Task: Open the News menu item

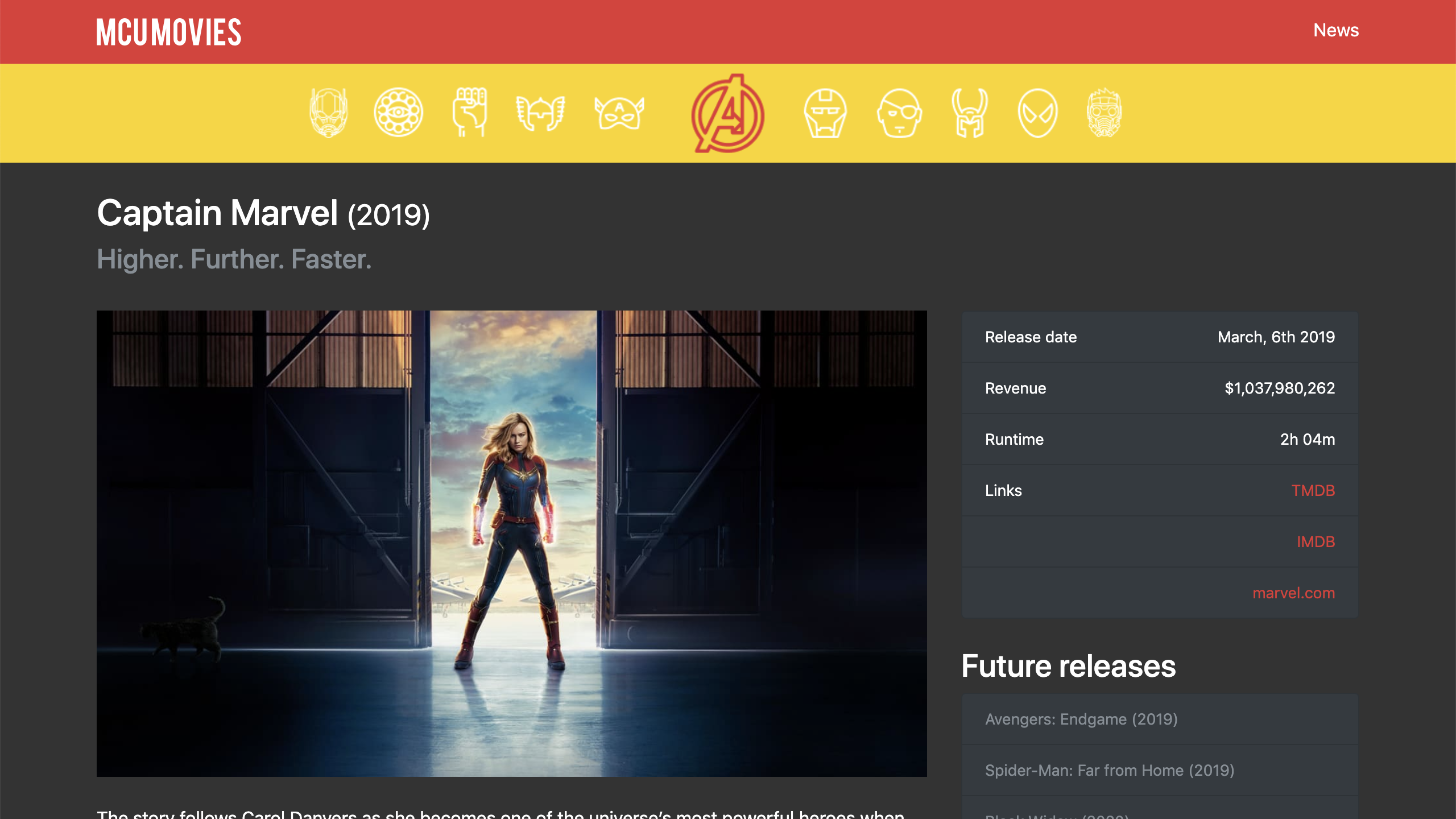Action: [x=1337, y=31]
